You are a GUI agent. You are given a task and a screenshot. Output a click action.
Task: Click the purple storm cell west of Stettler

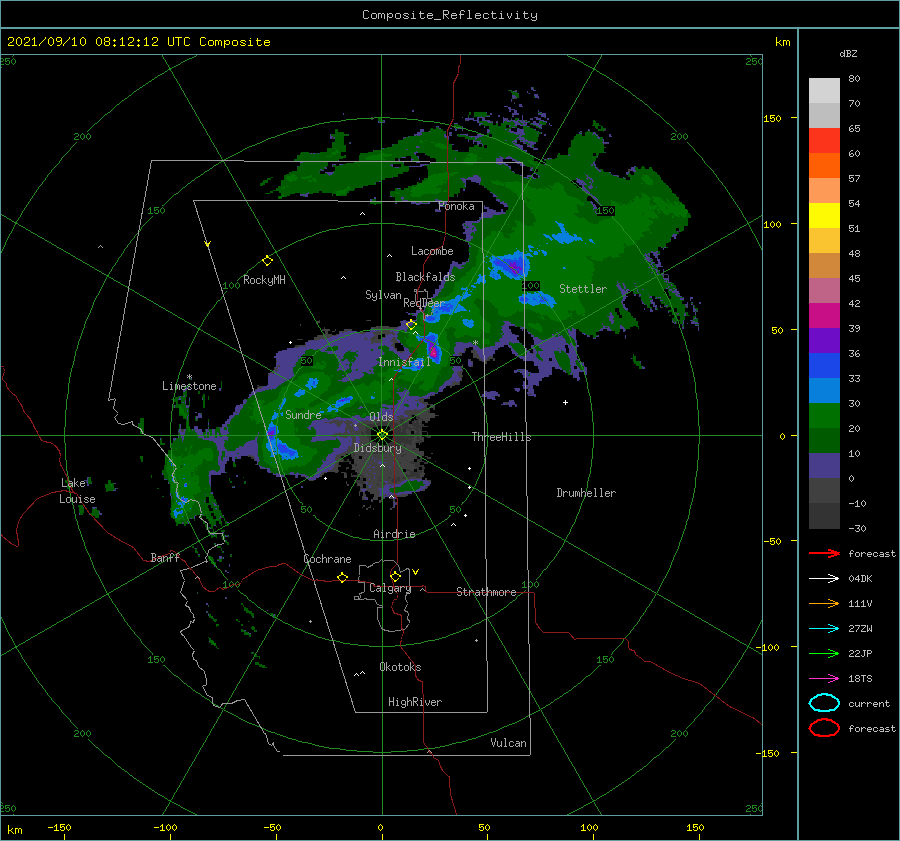pos(513,266)
